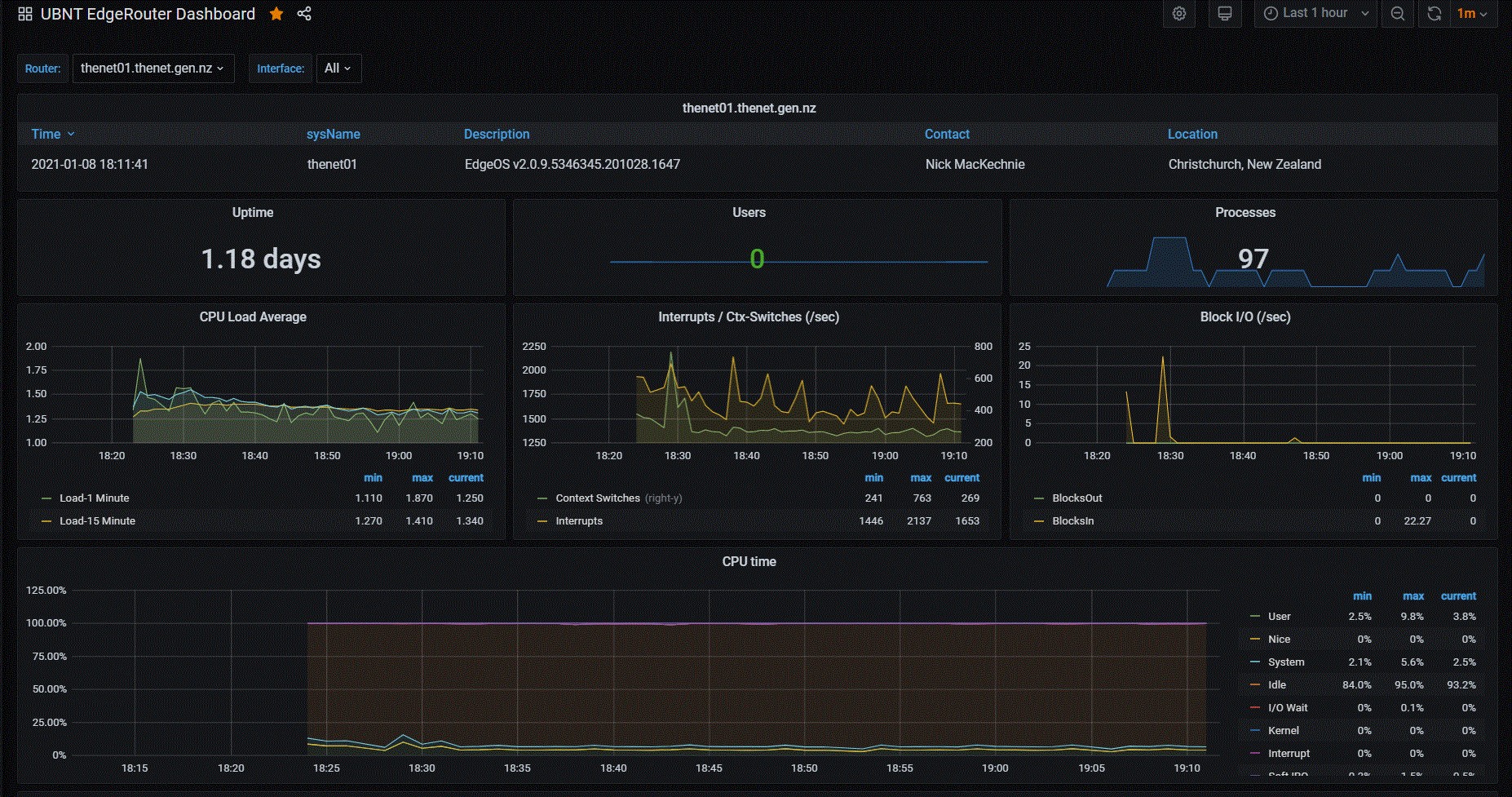Sort CPU Load legend by current
Screen dimensions: 1512x797
(x=466, y=478)
